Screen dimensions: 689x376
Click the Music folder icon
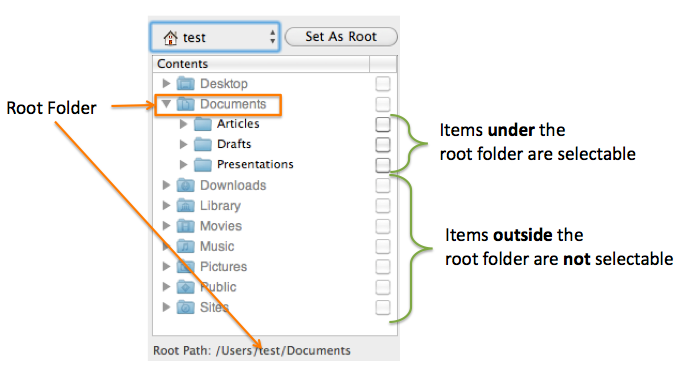tap(185, 246)
